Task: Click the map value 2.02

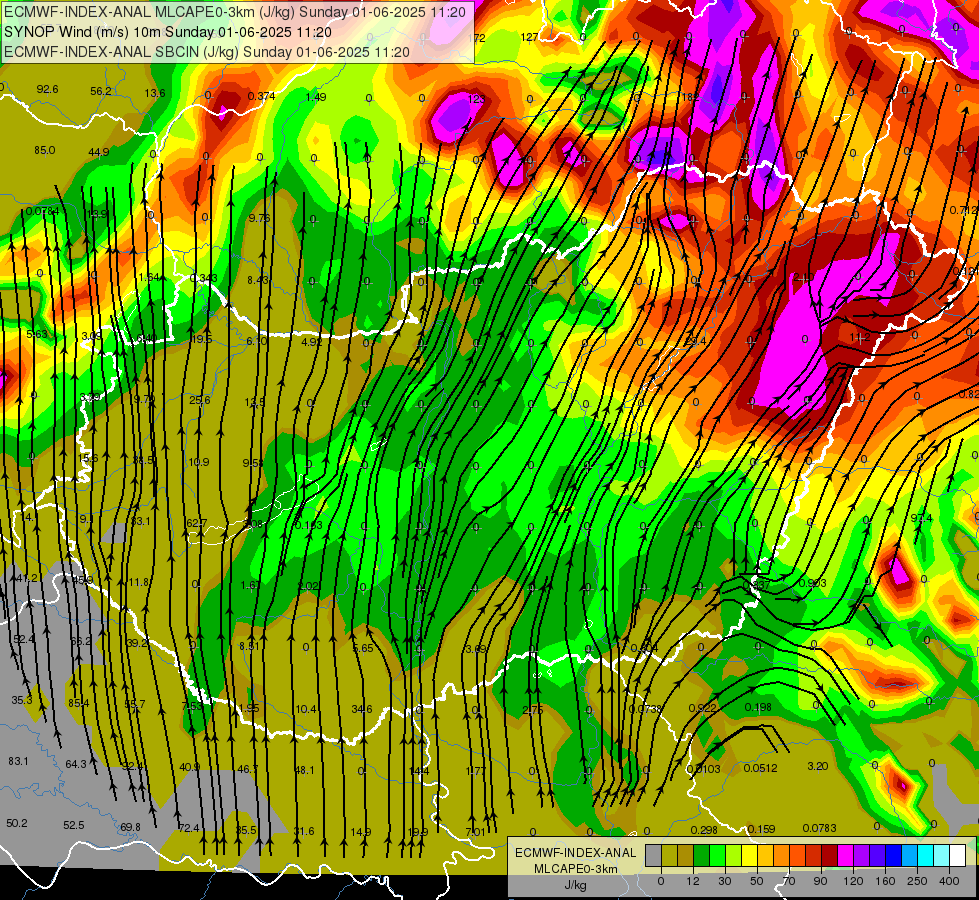Action: 309,586
